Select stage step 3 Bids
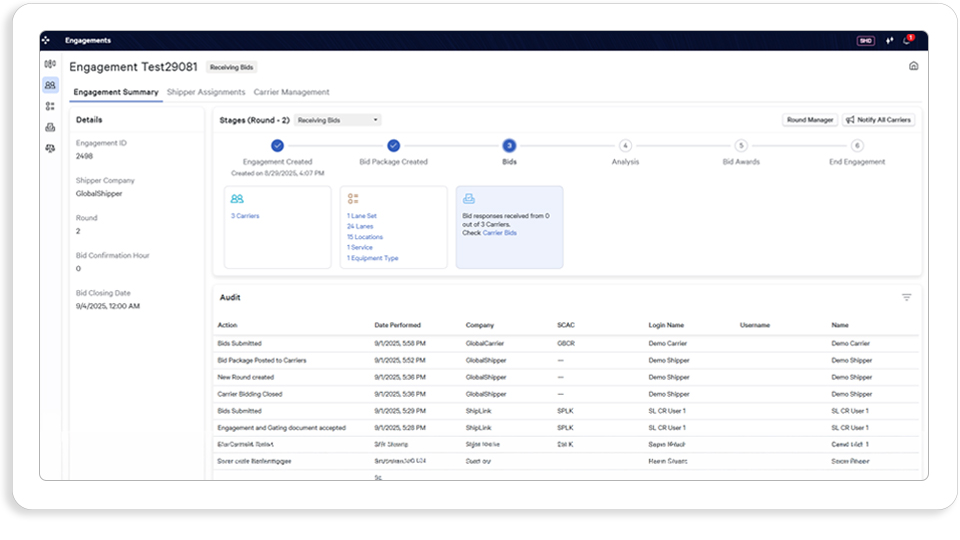The image size is (960, 540). [509, 146]
